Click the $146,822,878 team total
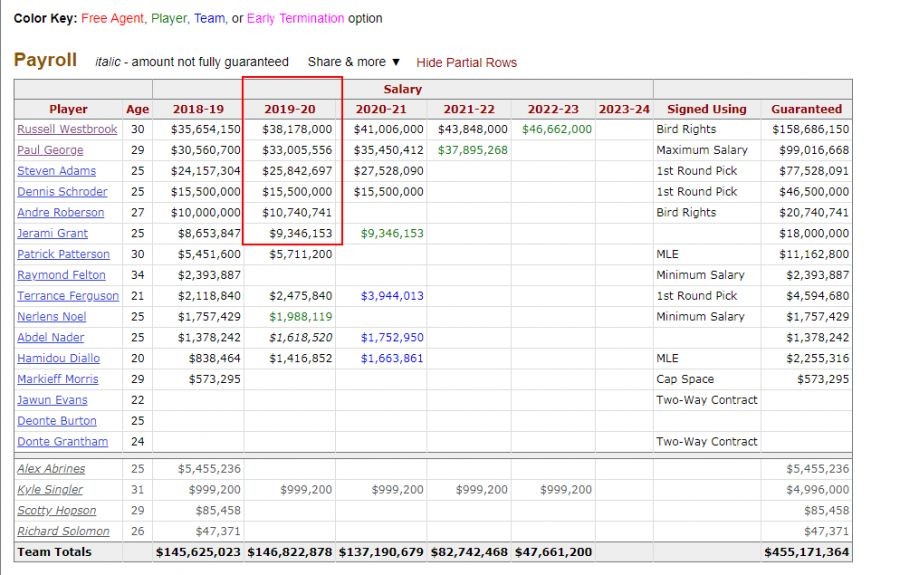900x575 pixels. tap(290, 552)
